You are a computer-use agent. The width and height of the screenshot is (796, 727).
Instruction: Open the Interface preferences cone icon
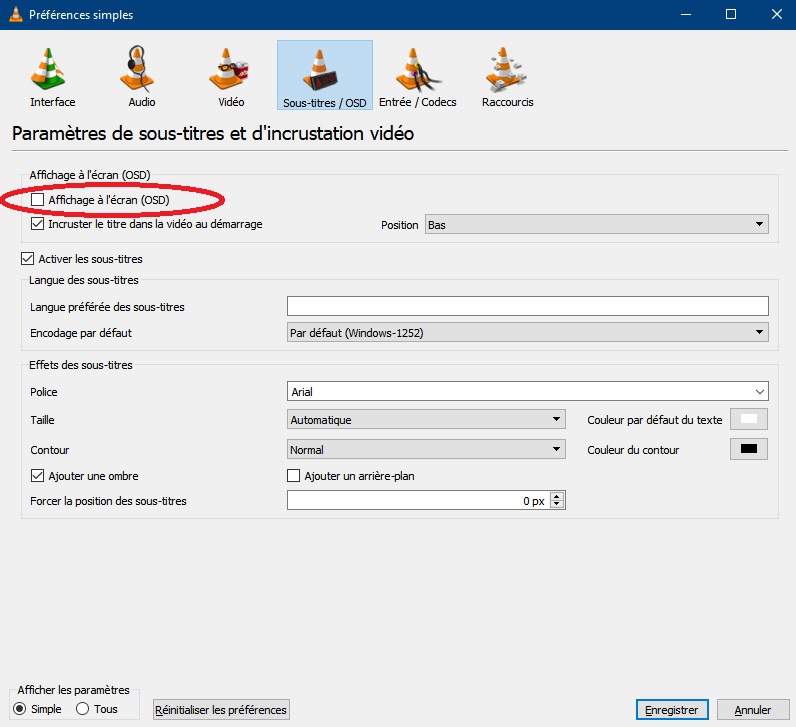[48, 69]
